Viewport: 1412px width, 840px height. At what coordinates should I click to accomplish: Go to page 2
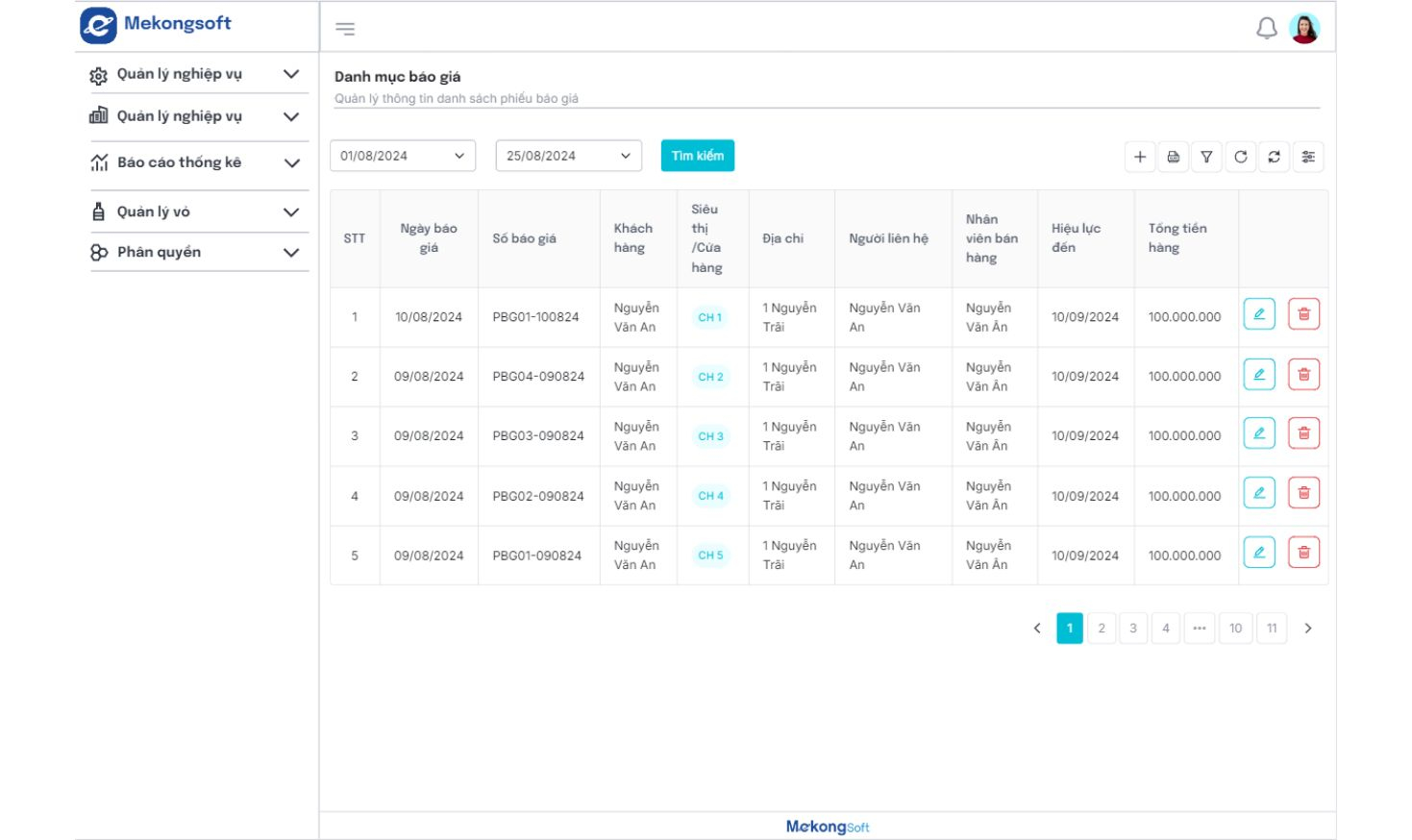[1102, 629]
